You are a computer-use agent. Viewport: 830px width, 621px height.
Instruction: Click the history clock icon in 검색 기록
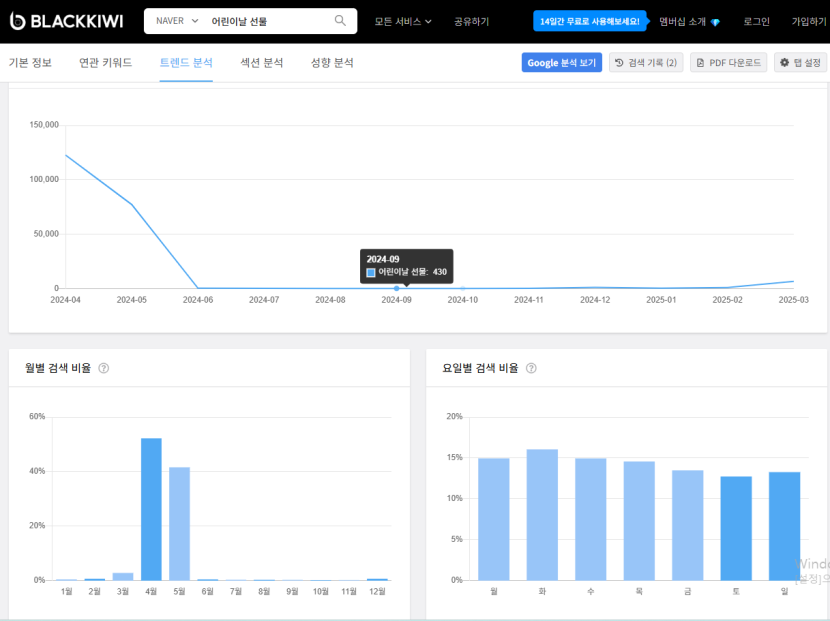click(619, 62)
